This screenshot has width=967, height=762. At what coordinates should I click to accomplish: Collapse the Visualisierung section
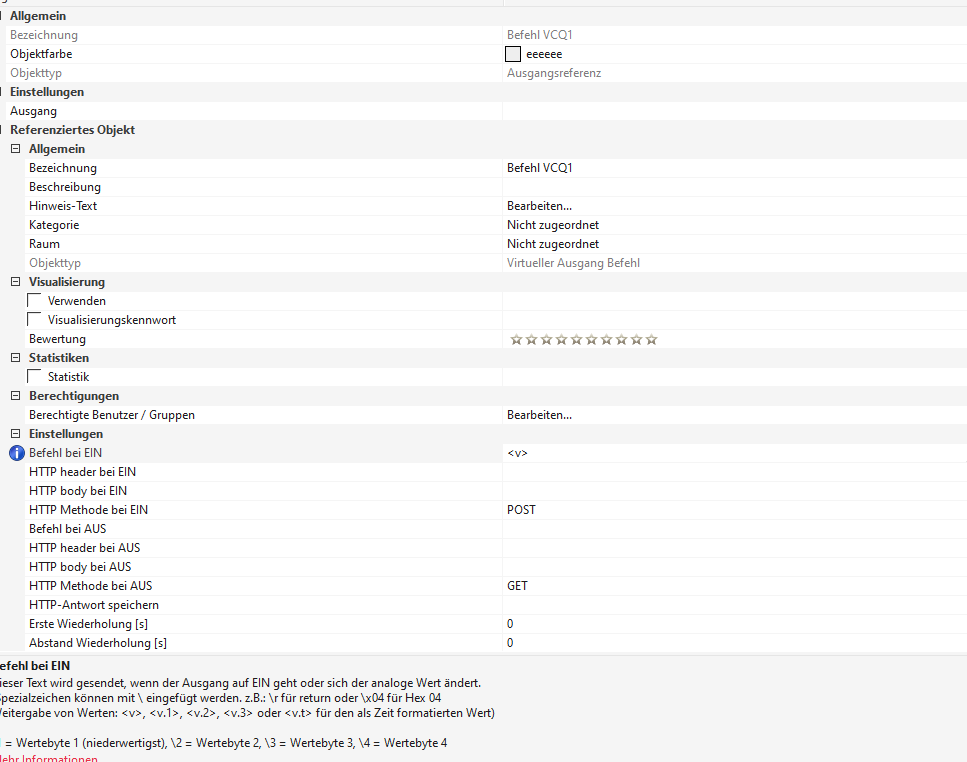pyautogui.click(x=16, y=282)
